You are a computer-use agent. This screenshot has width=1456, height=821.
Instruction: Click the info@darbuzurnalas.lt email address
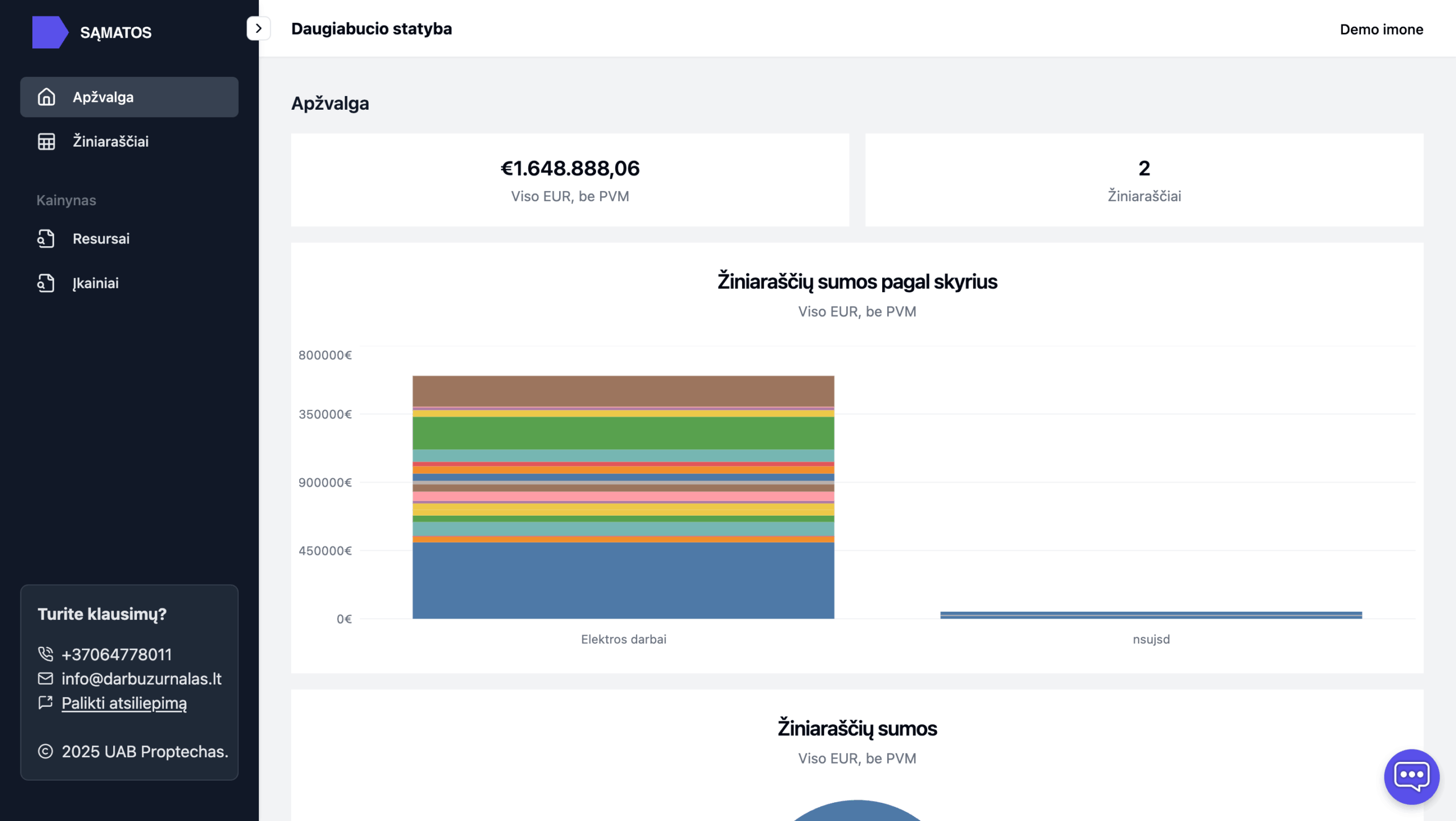pos(142,679)
